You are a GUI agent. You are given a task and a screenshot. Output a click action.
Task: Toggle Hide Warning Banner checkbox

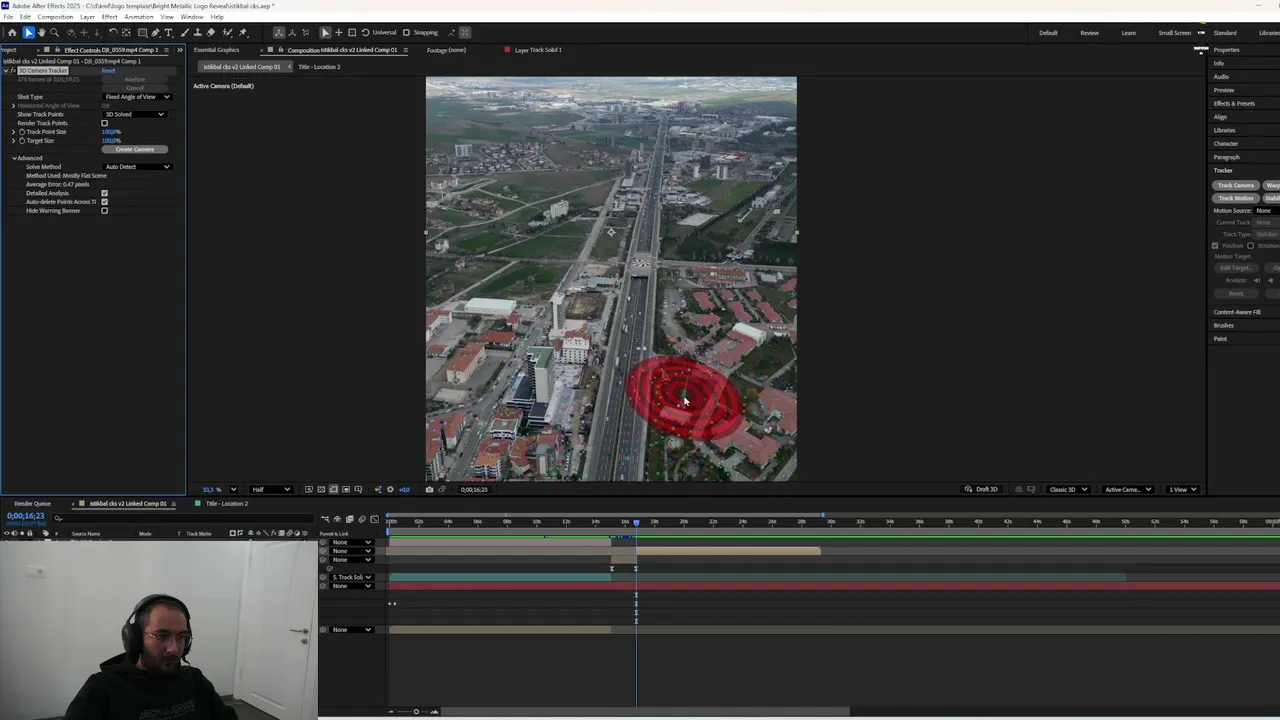(104, 211)
